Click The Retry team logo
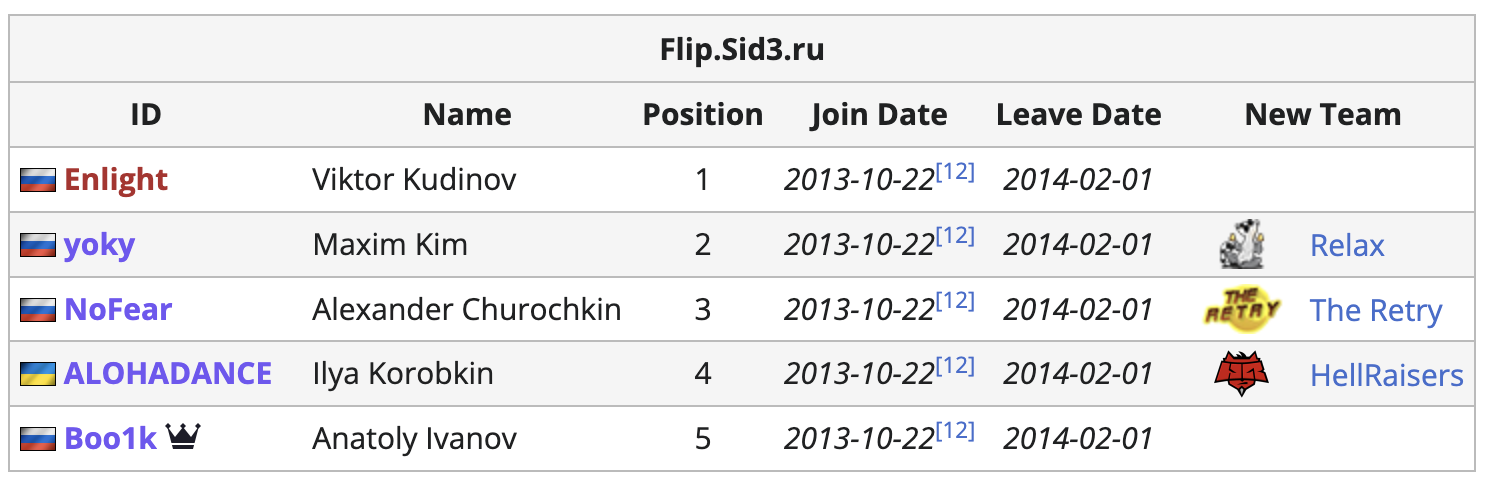This screenshot has height=486, width=1496. 1241,310
